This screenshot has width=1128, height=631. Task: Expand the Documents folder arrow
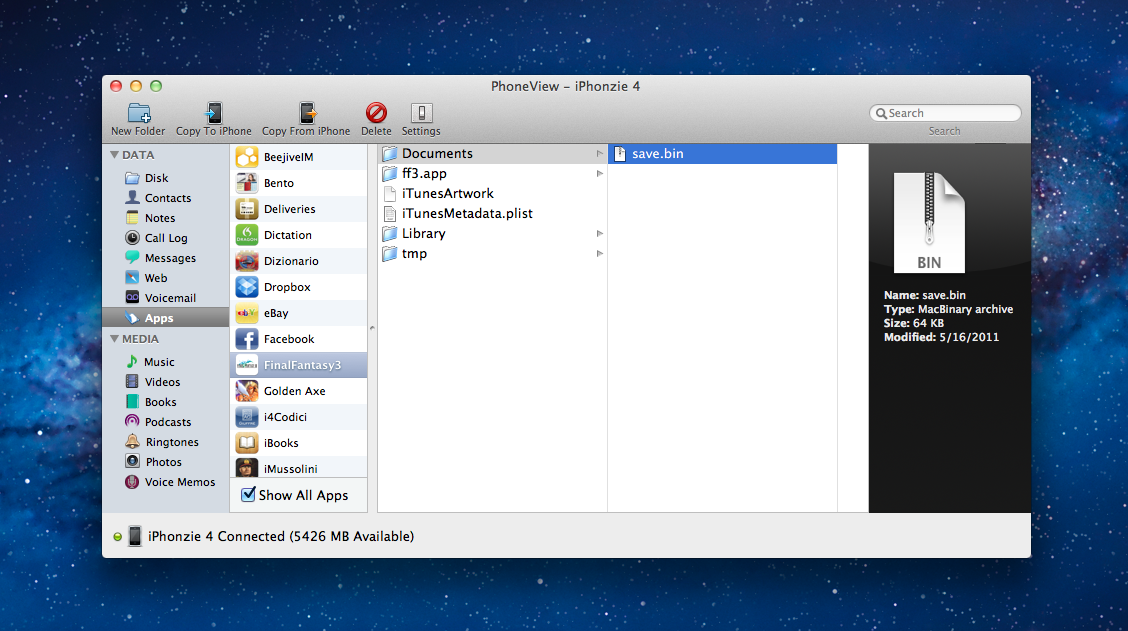point(599,153)
